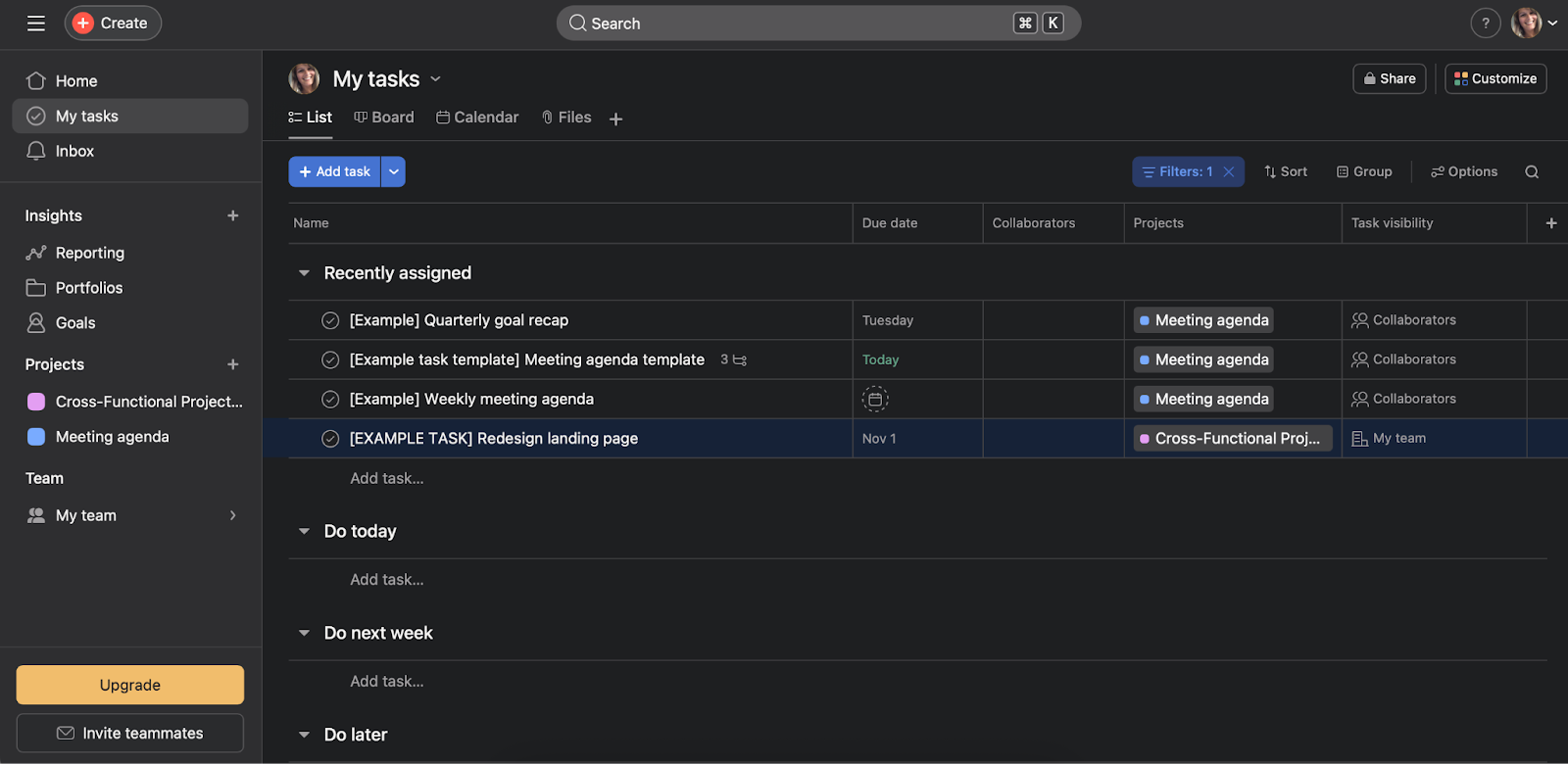Click the plus icon next to Projects
The image size is (1568, 764).
click(233, 364)
